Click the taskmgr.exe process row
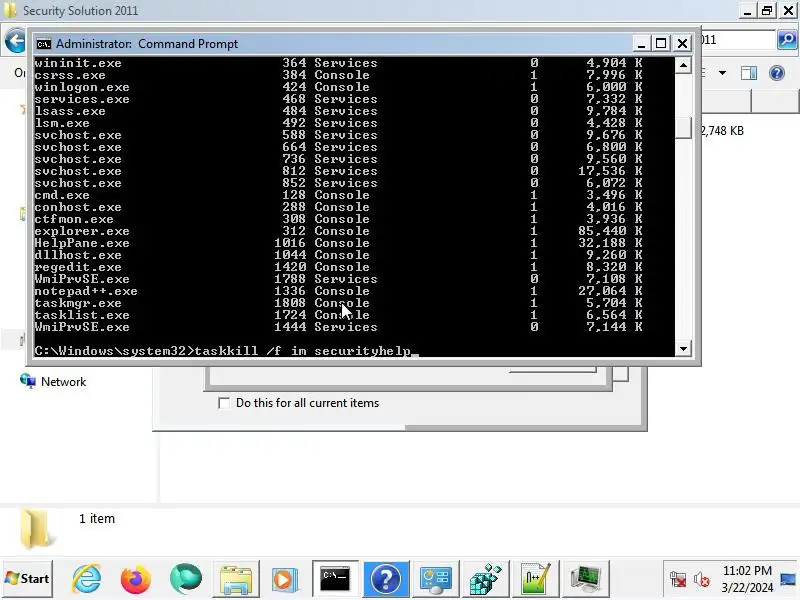Screen dimensions: 800x600 click(x=338, y=303)
